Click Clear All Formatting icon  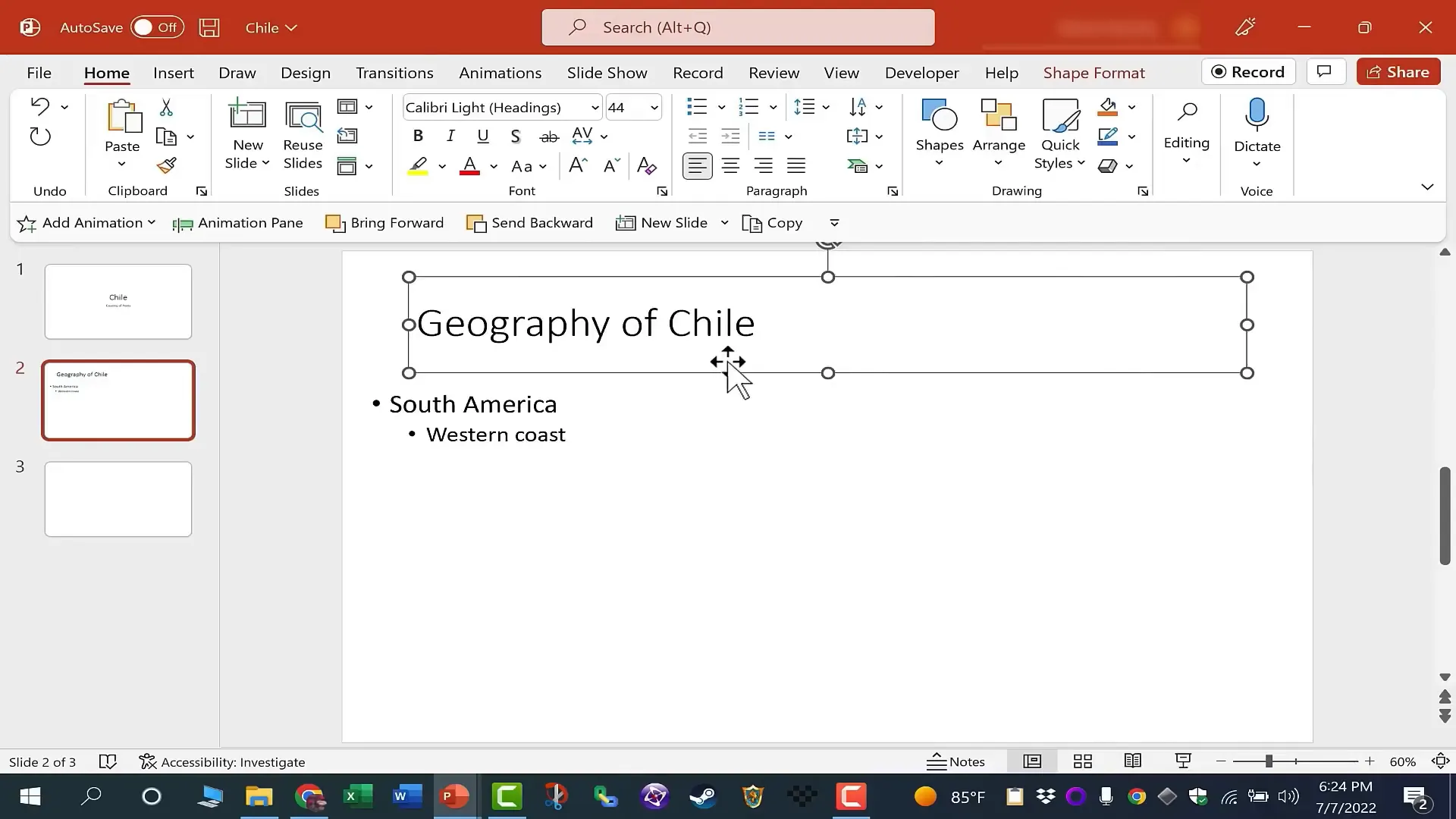[x=646, y=165]
